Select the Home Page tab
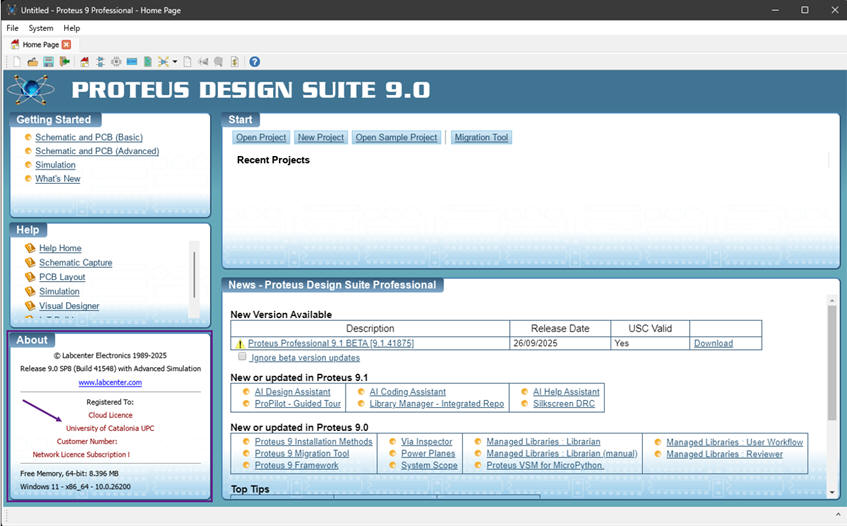 pos(40,44)
